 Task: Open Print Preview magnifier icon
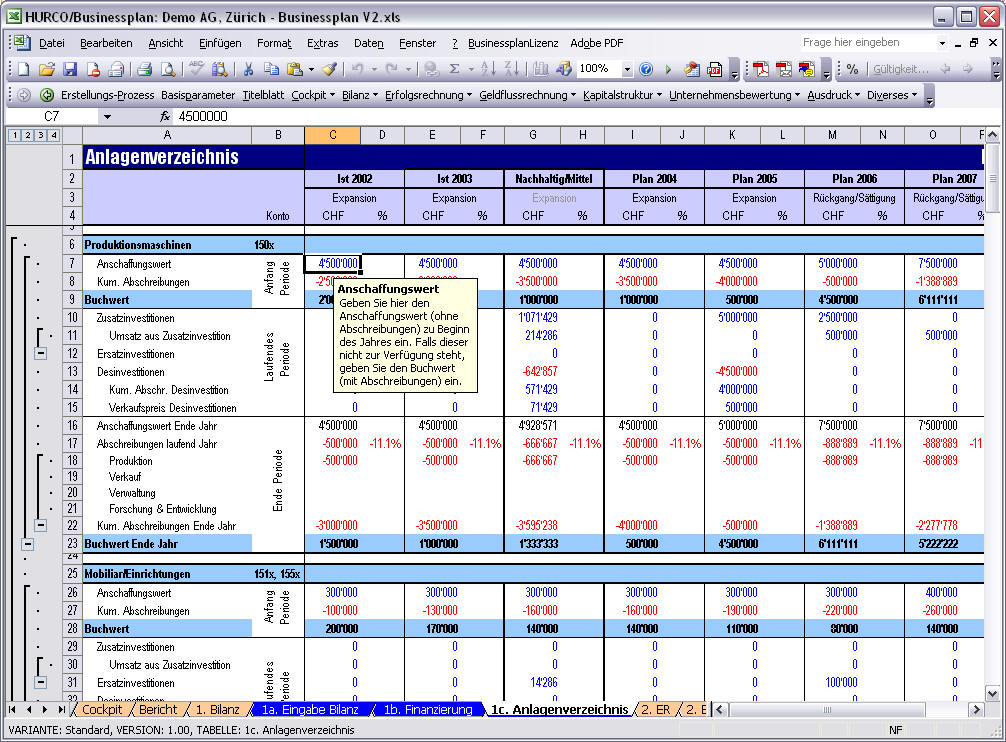167,69
